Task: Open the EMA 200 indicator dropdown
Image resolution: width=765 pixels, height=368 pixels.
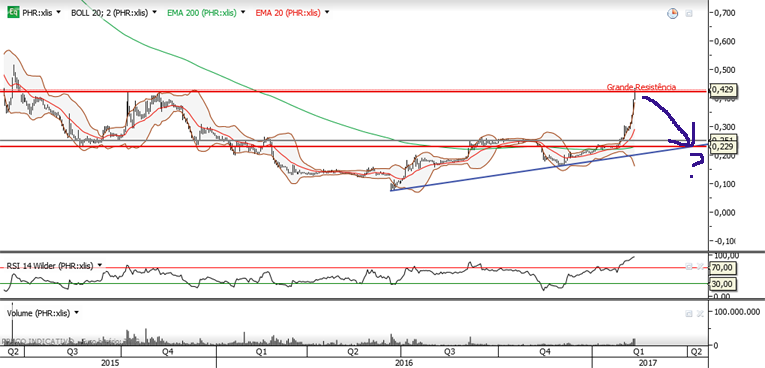Action: pyautogui.click(x=242, y=13)
